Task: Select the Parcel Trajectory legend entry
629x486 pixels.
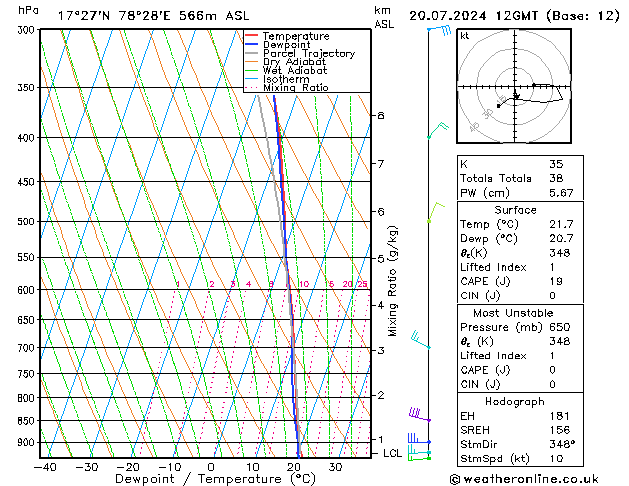Action: pos(308,54)
